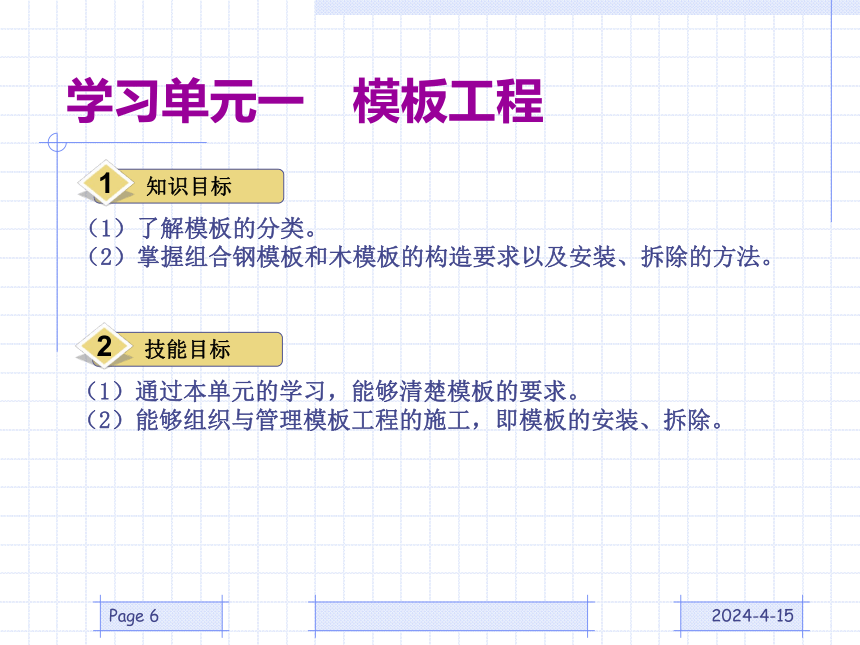Click the 2024-4-15 date footer box
Viewport: 860px width, 645px height.
pos(742,616)
